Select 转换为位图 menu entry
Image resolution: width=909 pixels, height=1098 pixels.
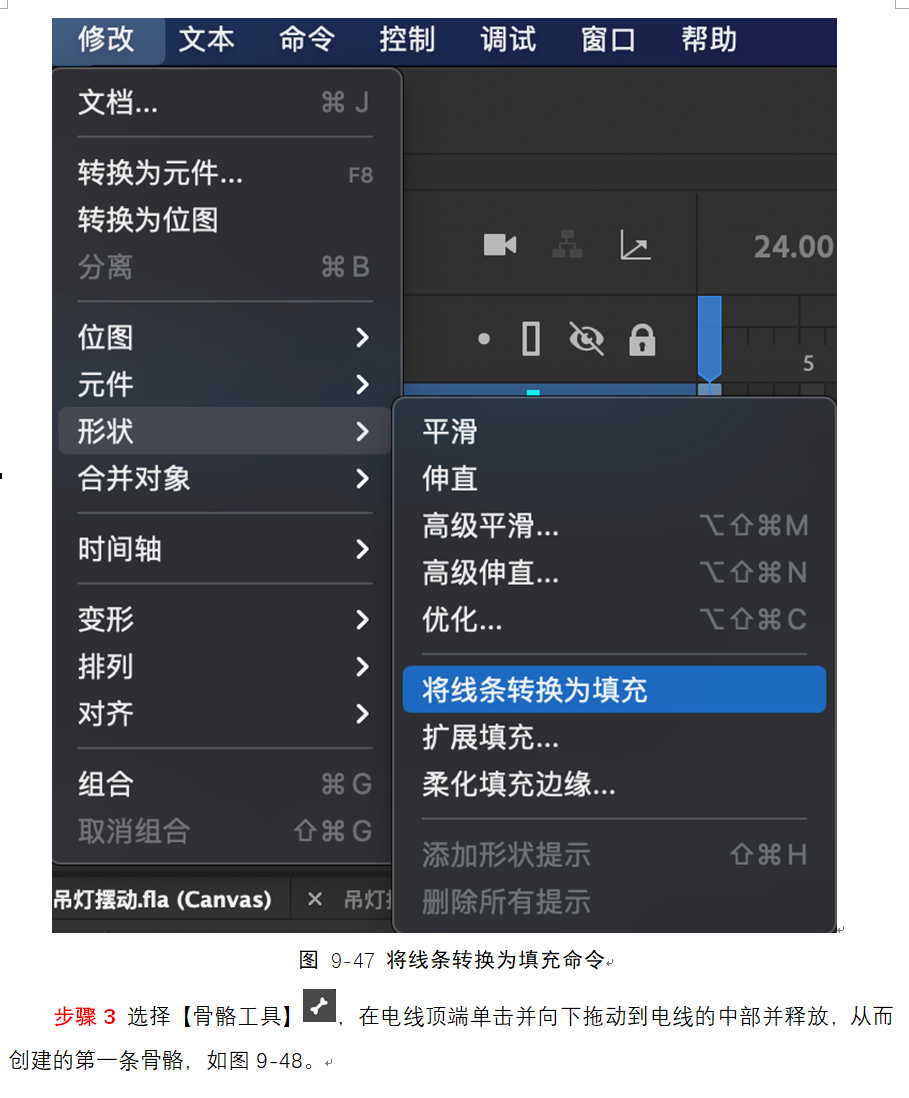[225, 220]
